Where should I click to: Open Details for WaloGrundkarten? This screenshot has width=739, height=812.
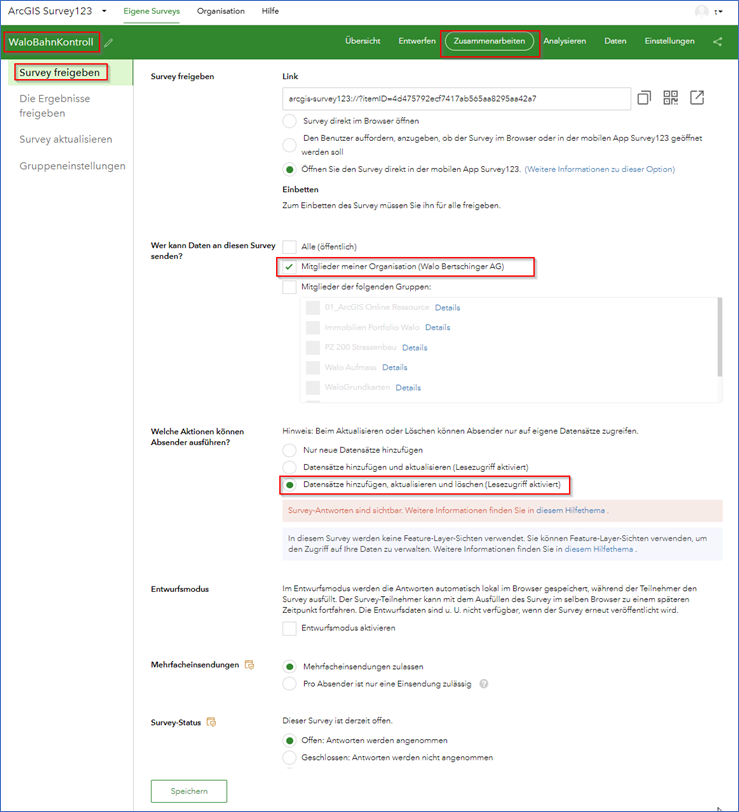408,387
